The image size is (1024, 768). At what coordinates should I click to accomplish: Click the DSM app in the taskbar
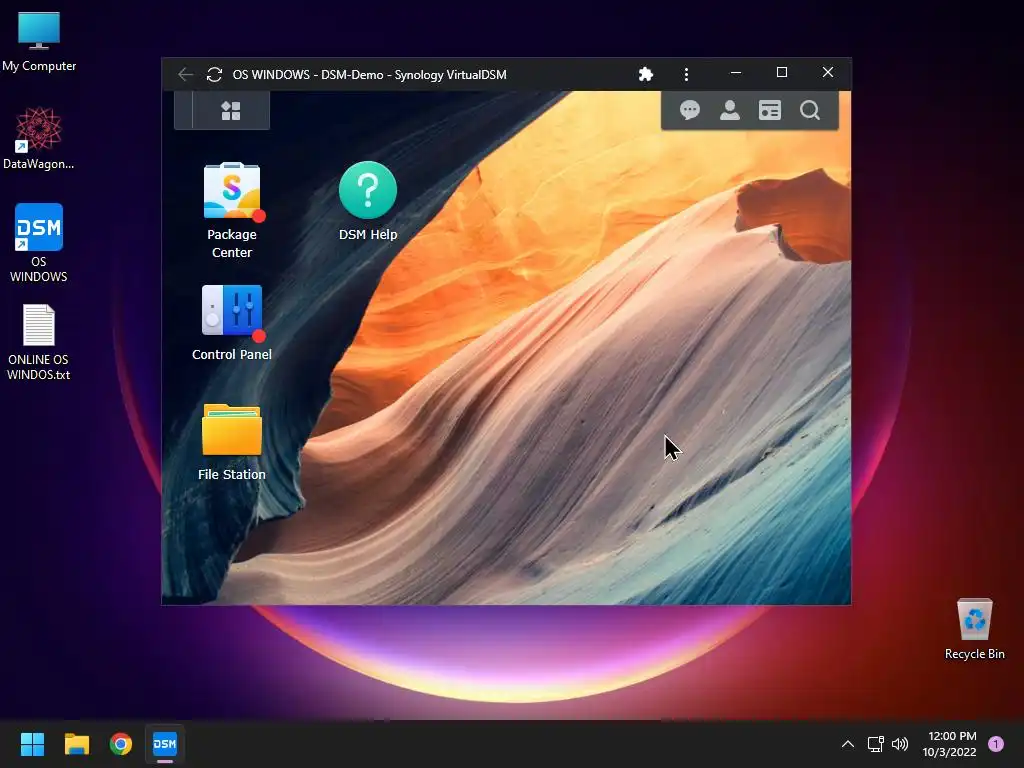pyautogui.click(x=165, y=744)
